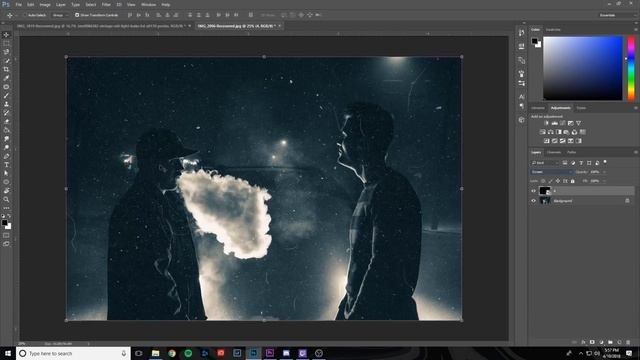Viewport: 640px width, 360px height.
Task: Open the Image menu
Action: point(45,4)
